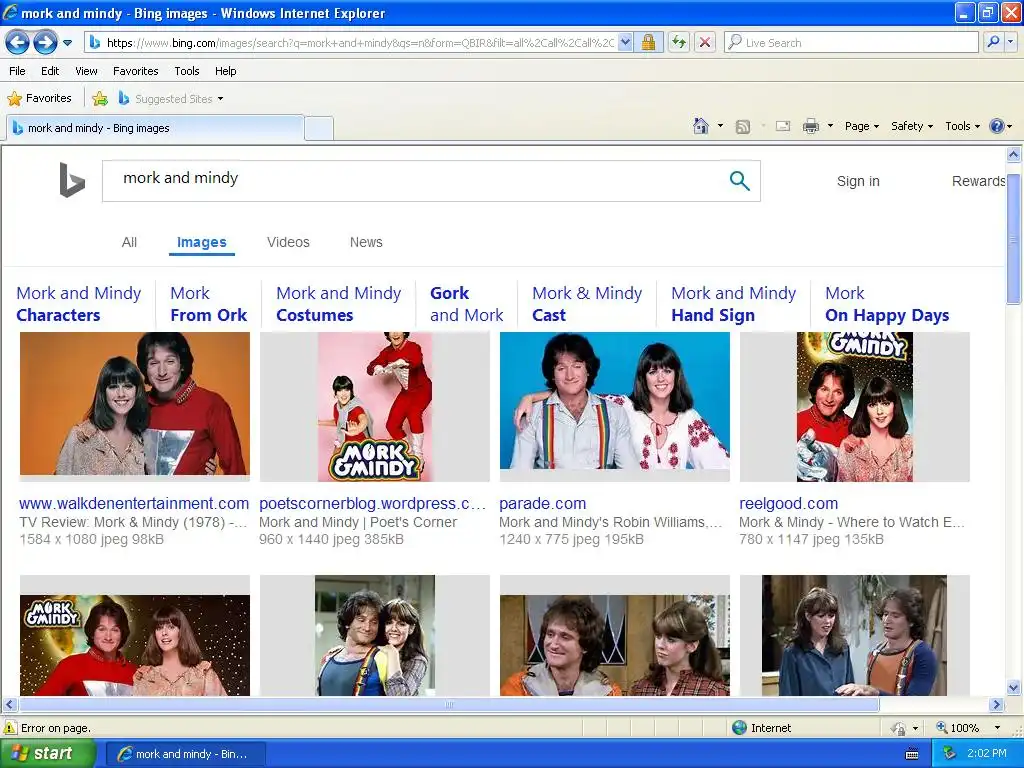Select the 'mork and mindy - Bing images' tab
This screenshot has width=1024, height=768.
coord(155,128)
